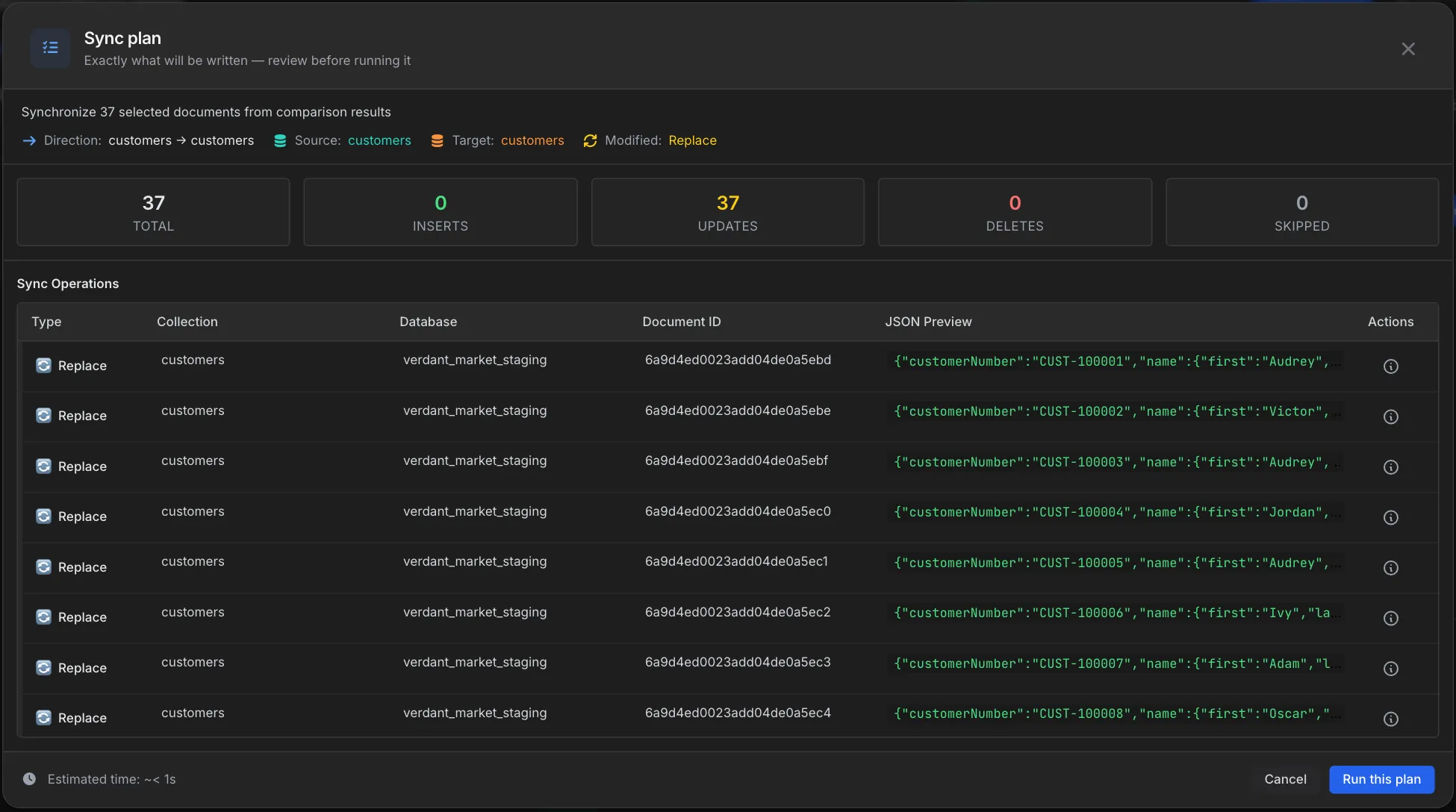
Task: Open info for CUST-100008 row
Action: (1390, 719)
